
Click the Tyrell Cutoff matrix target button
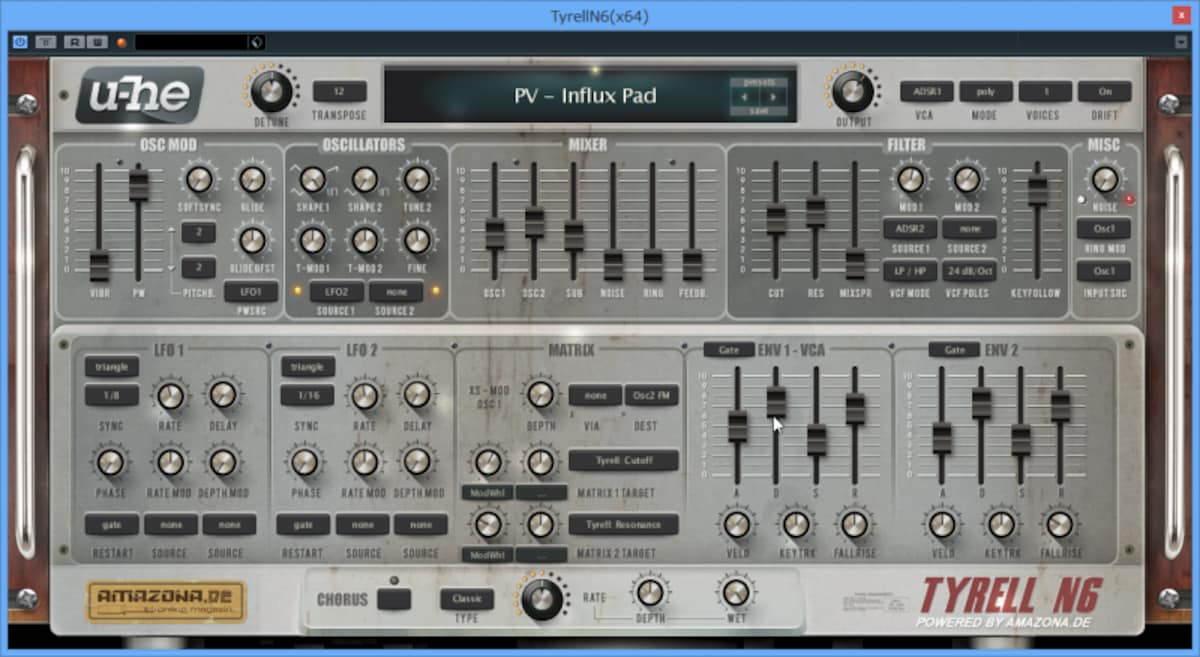pyautogui.click(x=624, y=460)
